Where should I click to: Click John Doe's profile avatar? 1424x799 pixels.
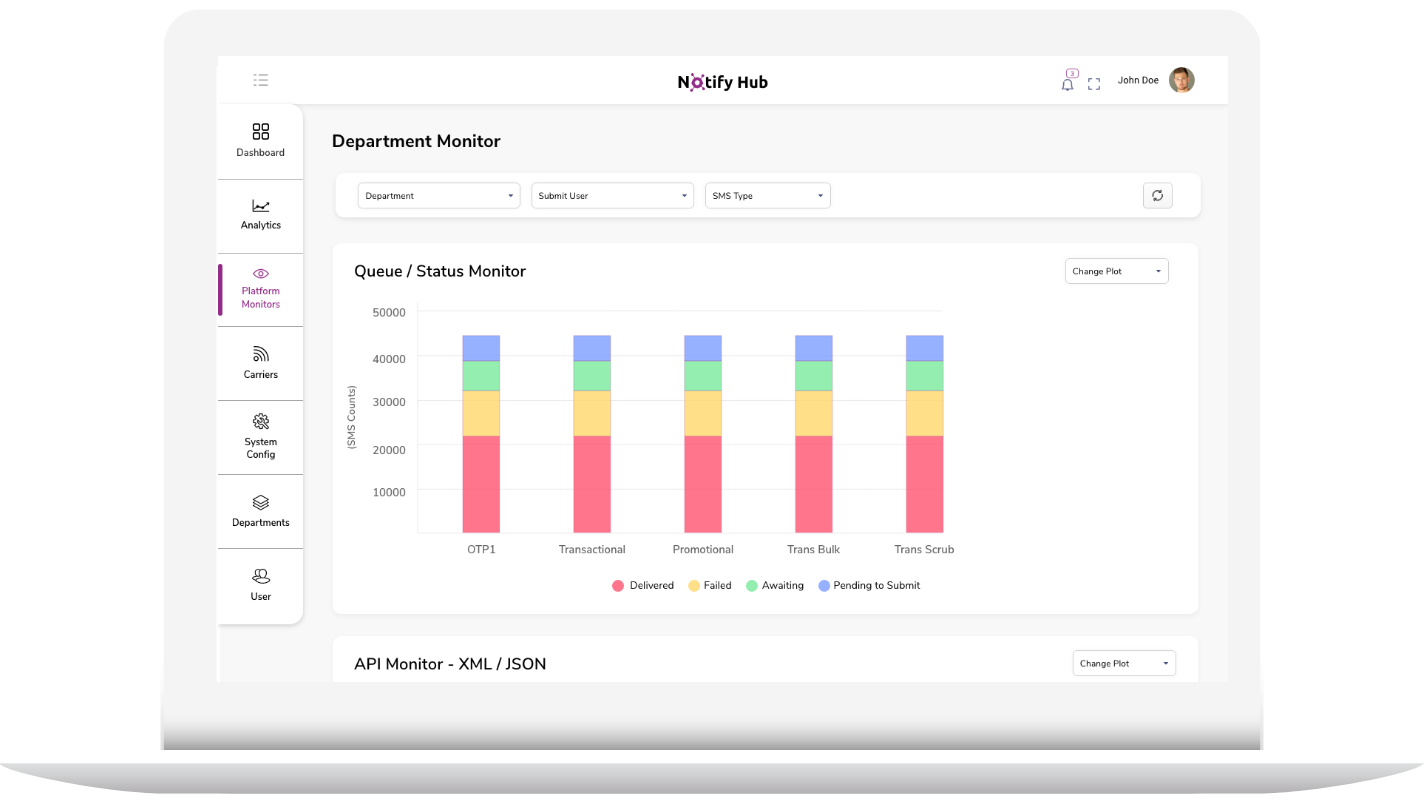[x=1181, y=80]
